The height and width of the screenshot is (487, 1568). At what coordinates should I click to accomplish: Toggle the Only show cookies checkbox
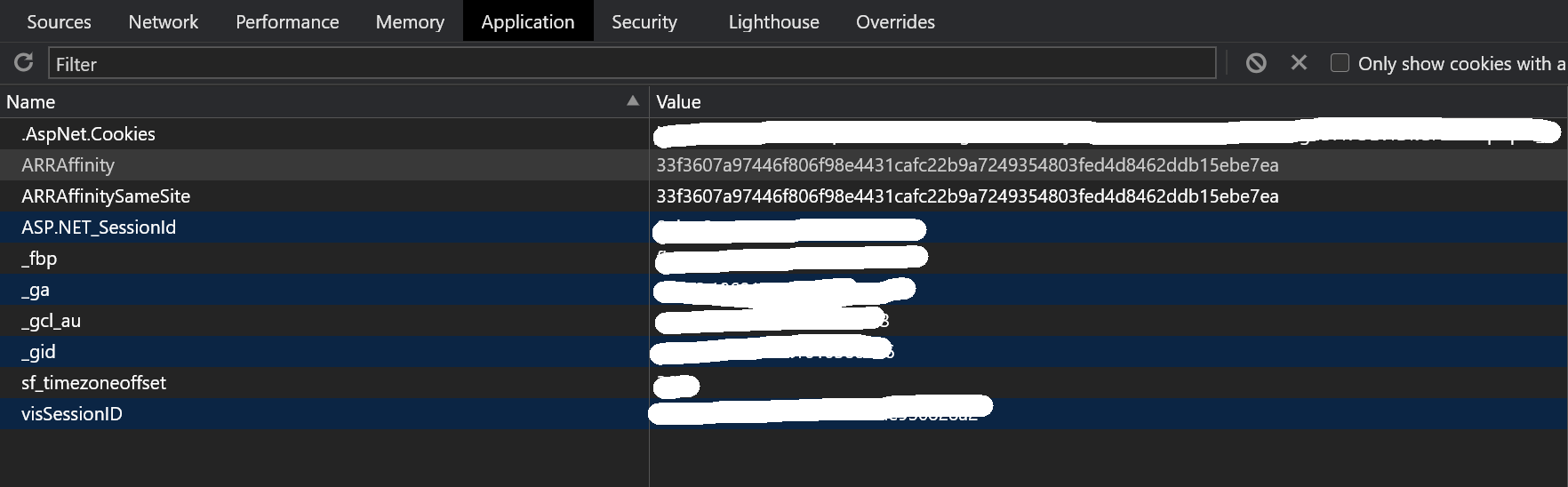(1340, 63)
